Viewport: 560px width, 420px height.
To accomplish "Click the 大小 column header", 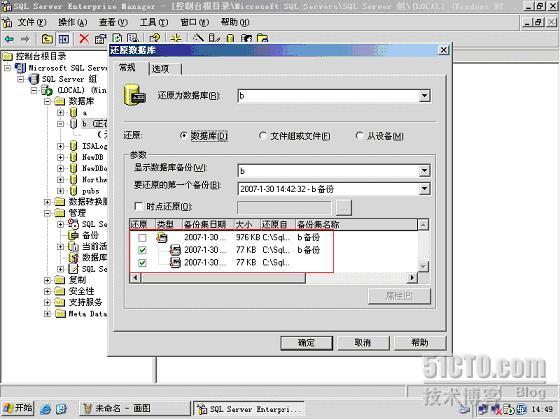I will point(247,224).
